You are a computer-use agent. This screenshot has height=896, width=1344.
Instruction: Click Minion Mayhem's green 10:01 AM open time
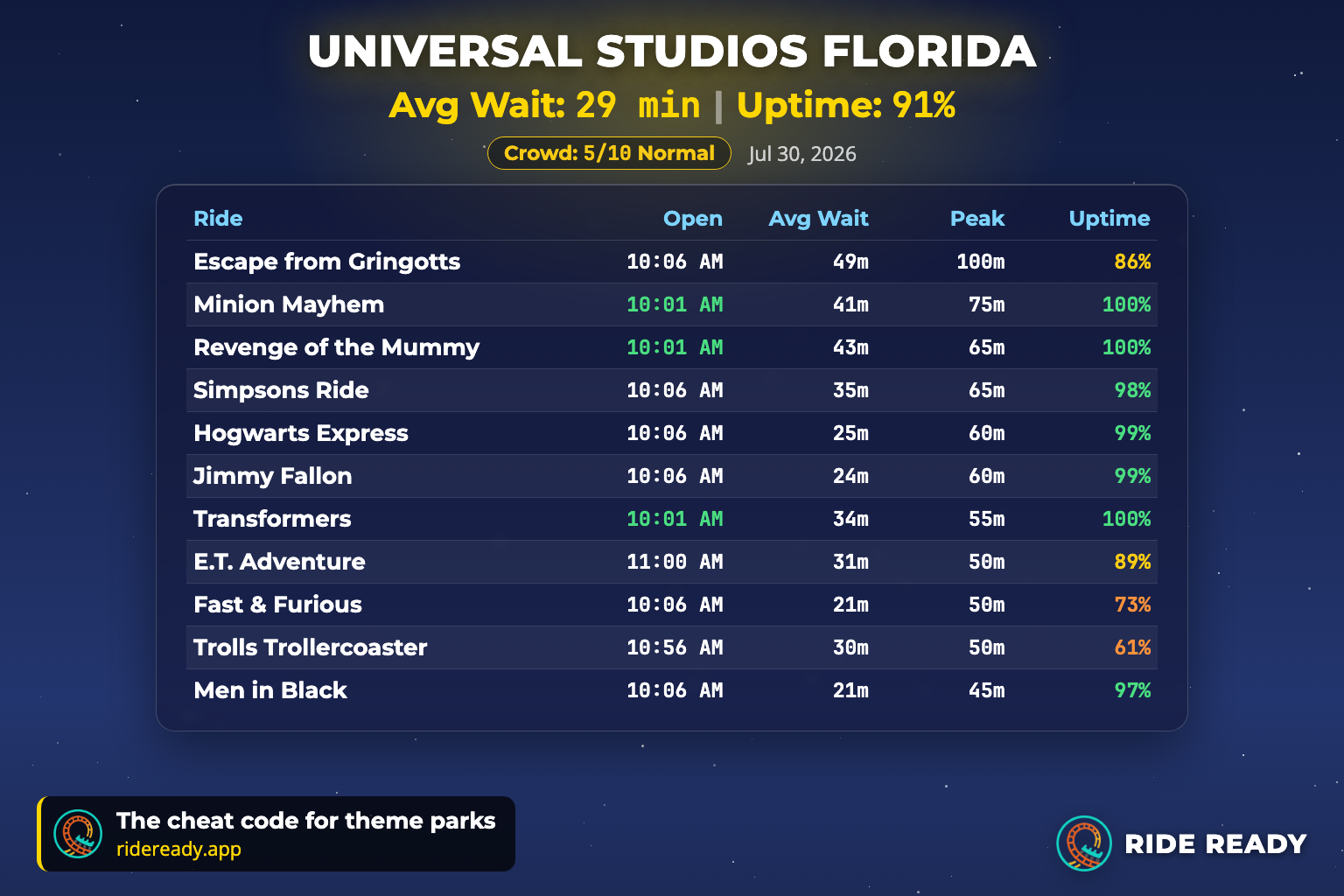click(x=675, y=304)
